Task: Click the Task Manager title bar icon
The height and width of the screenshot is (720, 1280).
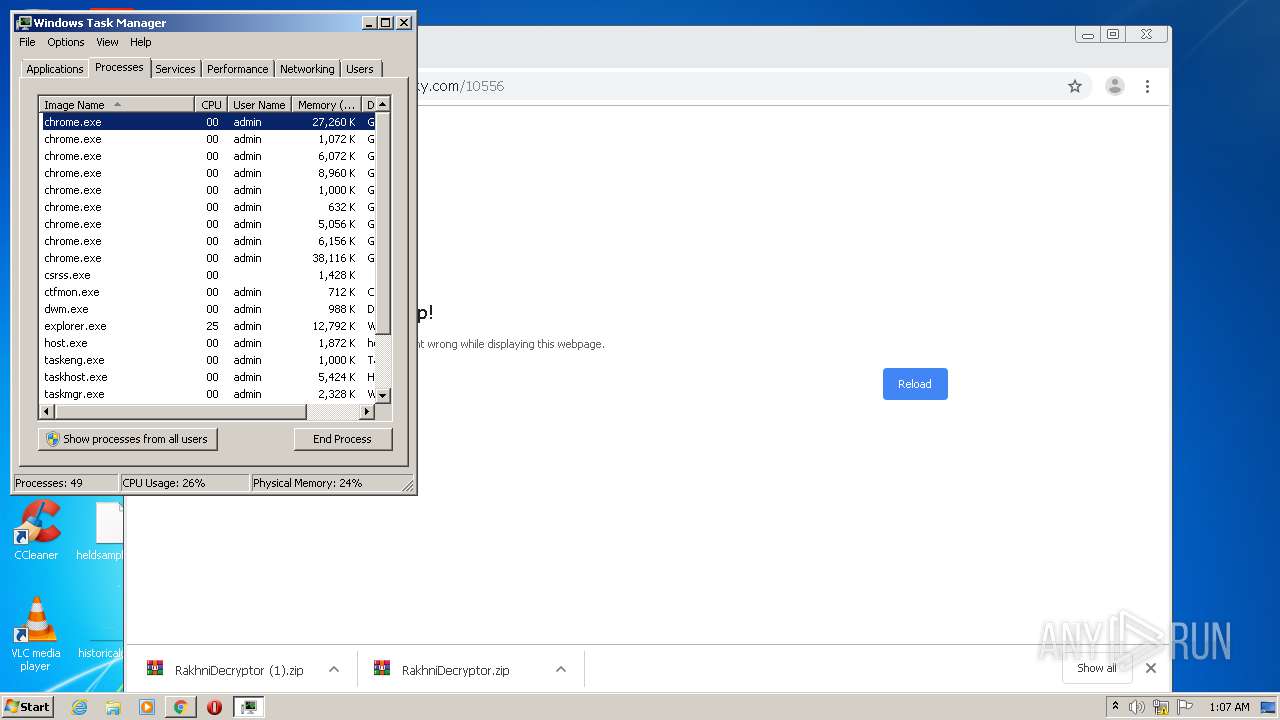Action: (x=24, y=22)
